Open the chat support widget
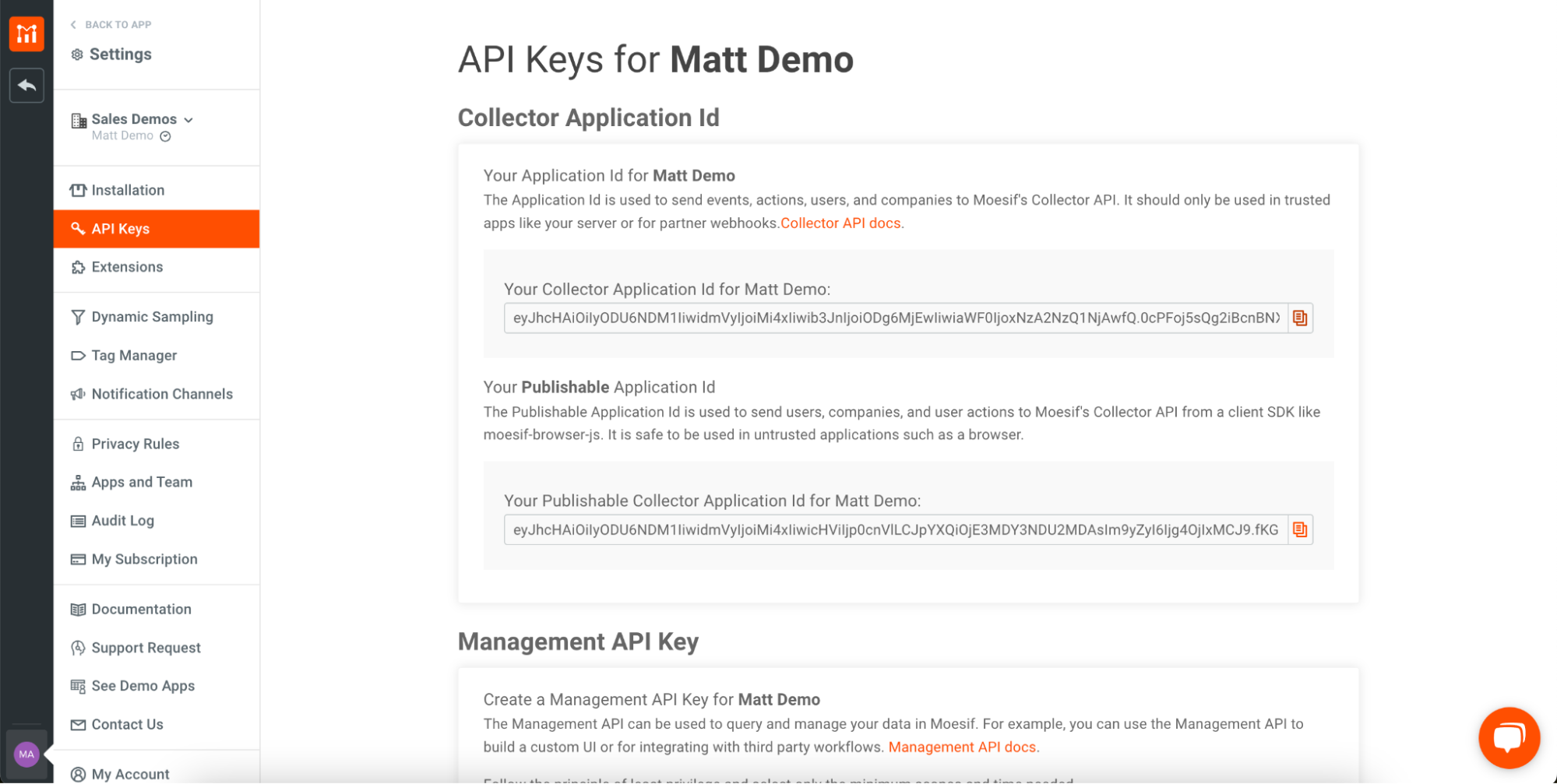The height and width of the screenshot is (784, 1557). (1508, 737)
